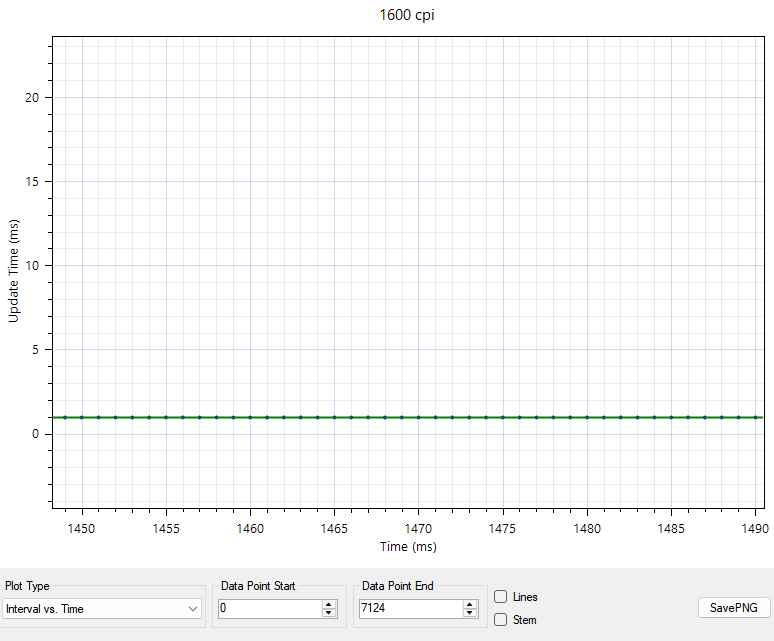The width and height of the screenshot is (774, 641).
Task: Enable the Lines checkbox
Action: pyautogui.click(x=500, y=597)
